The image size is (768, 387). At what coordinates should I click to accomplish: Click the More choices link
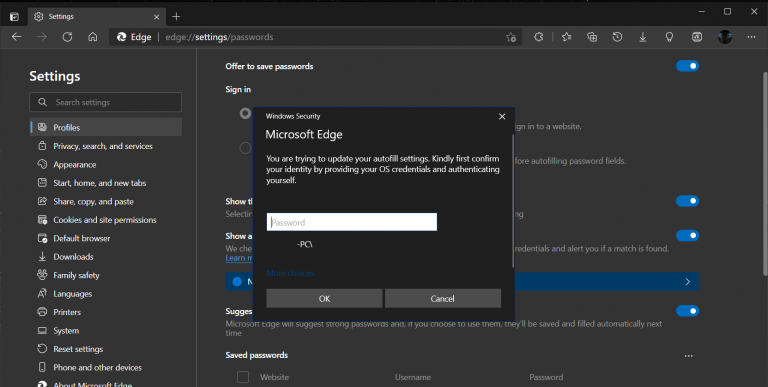pos(290,273)
